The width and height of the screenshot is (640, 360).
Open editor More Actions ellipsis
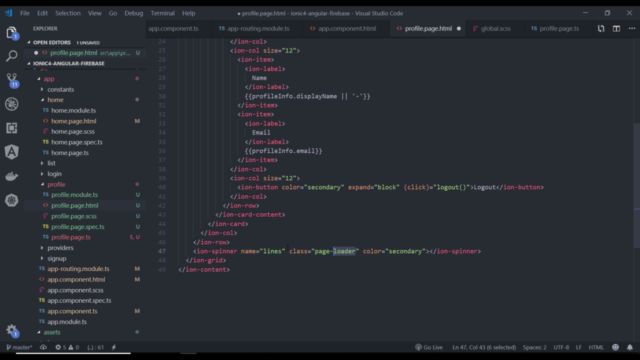click(632, 29)
